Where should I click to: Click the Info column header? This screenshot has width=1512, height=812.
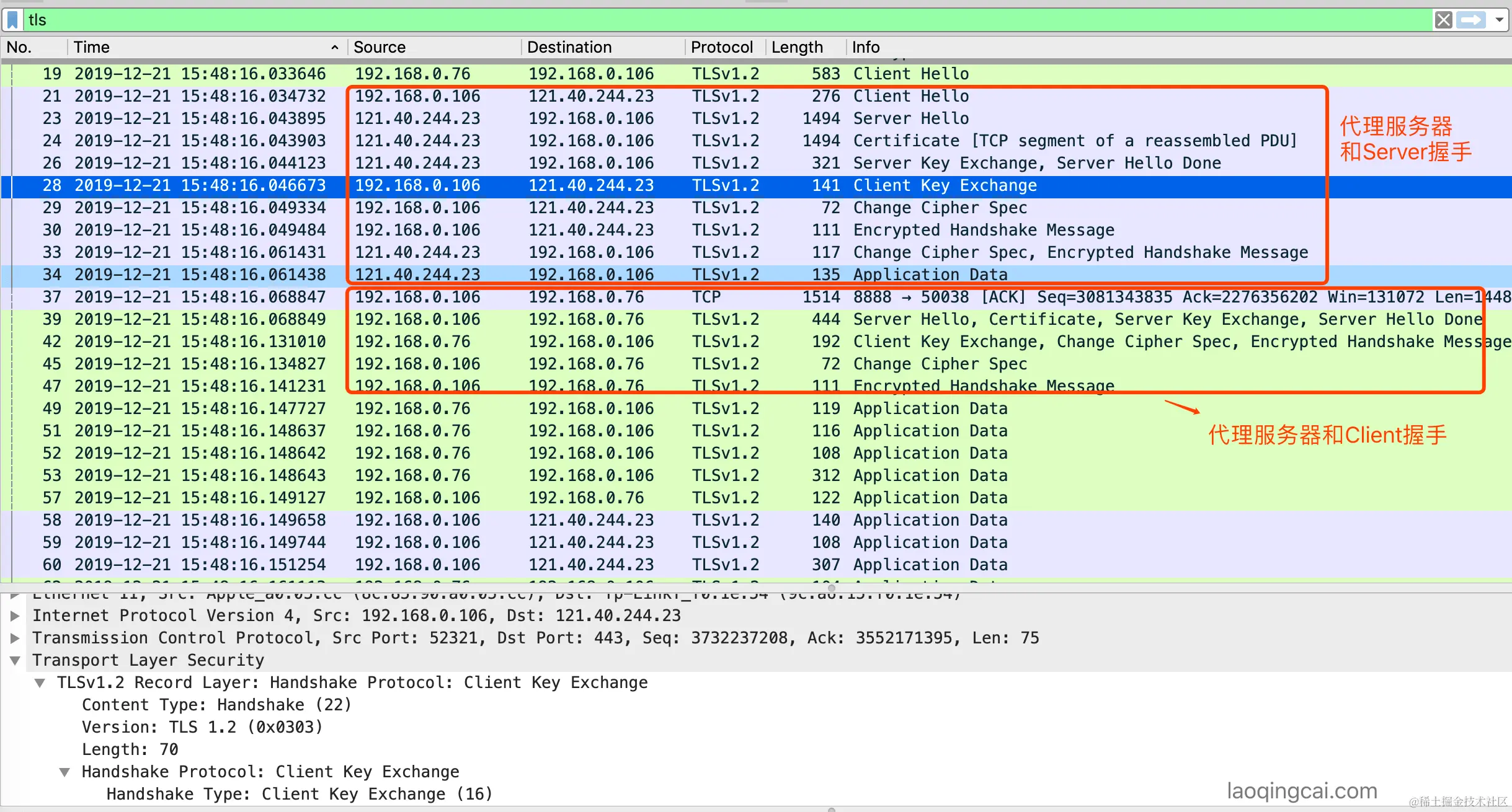pos(865,47)
